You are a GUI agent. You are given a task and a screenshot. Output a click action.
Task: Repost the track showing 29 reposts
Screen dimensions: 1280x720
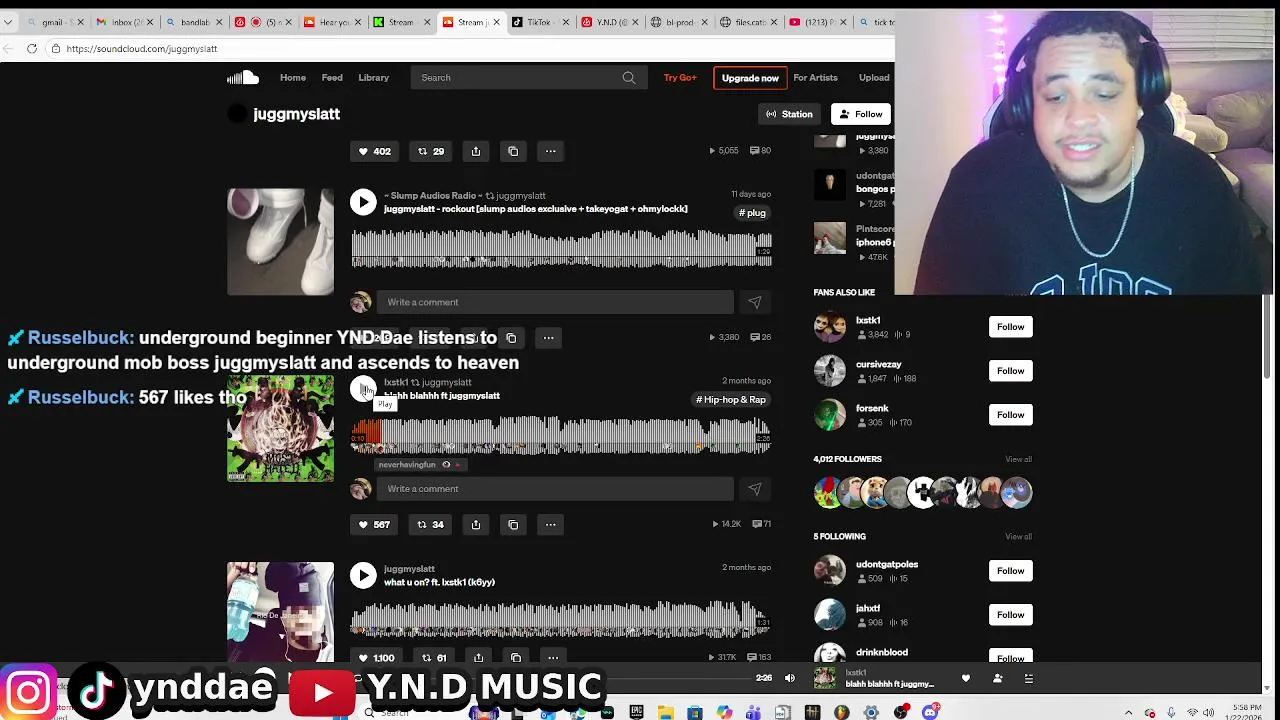click(431, 151)
